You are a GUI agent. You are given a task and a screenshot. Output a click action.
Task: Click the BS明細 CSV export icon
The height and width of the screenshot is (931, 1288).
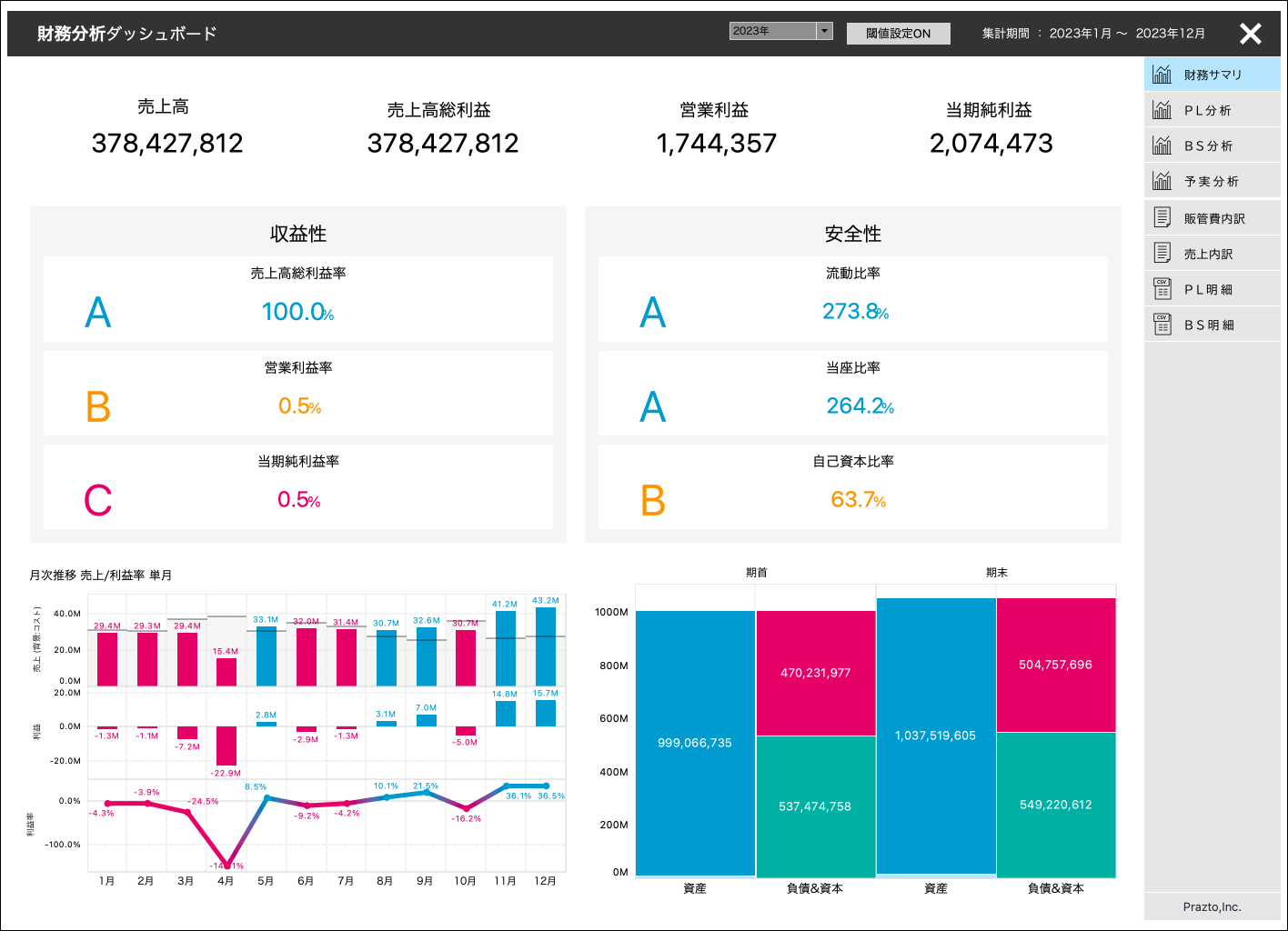click(x=1162, y=324)
